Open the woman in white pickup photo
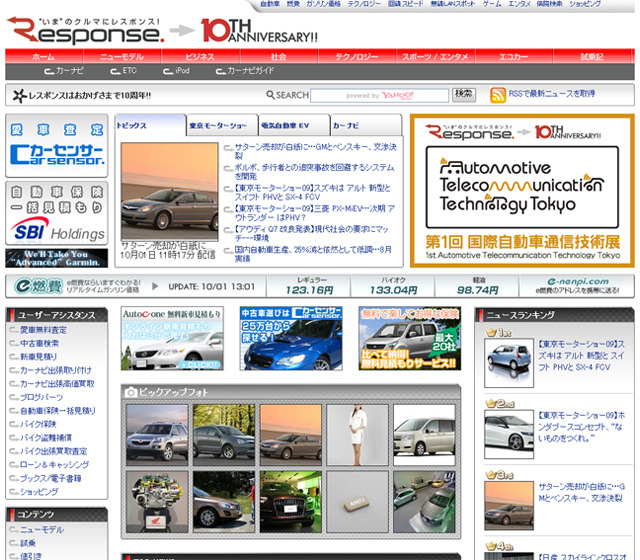The height and width of the screenshot is (560, 640). coord(357,435)
